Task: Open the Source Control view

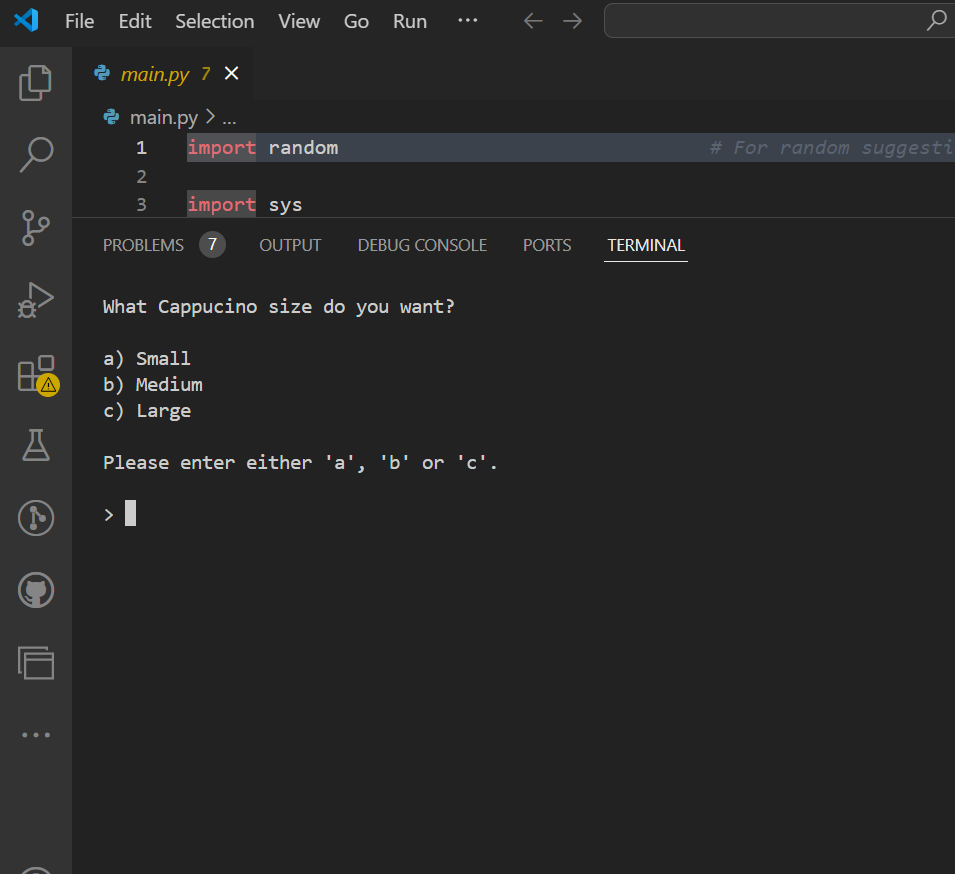Action: [35, 228]
